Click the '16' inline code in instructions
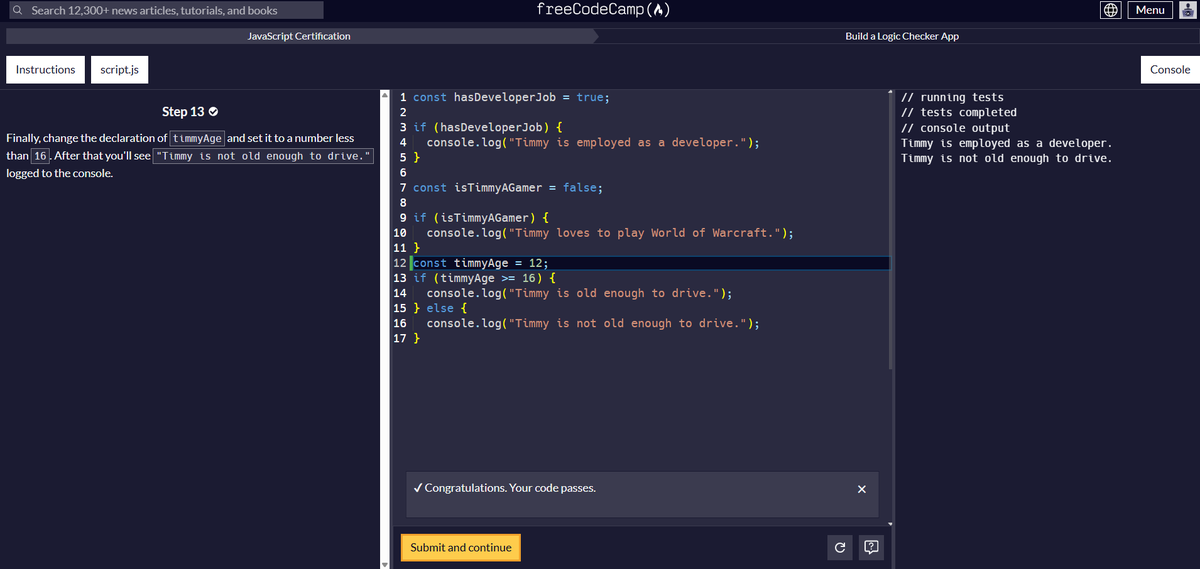Screen dimensions: 1200x569 [43, 156]
